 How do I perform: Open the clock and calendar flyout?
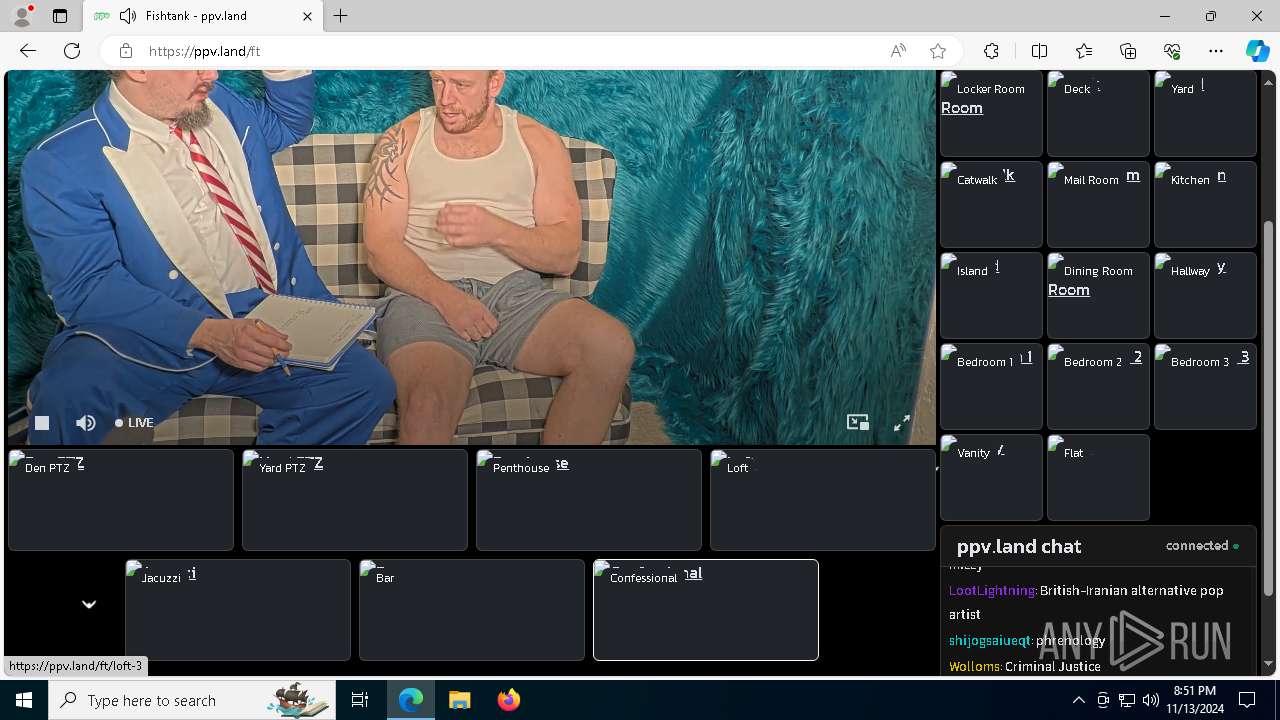(x=1194, y=700)
